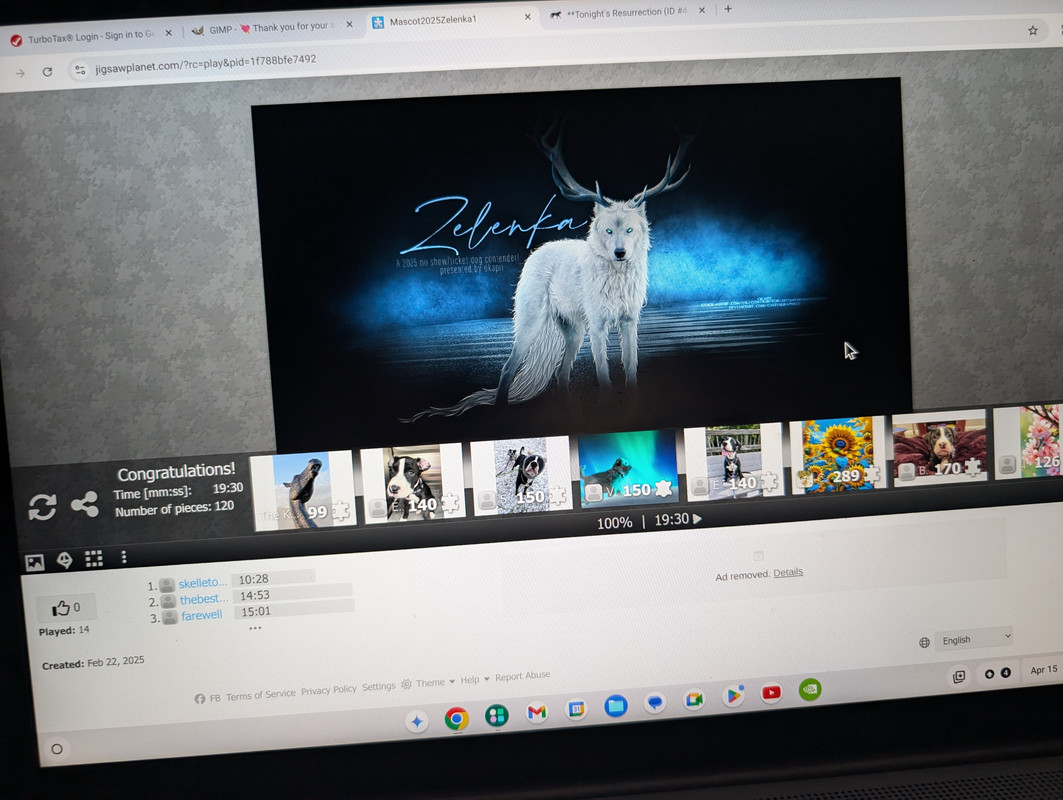Click the site info icon in address bar

tap(80, 69)
